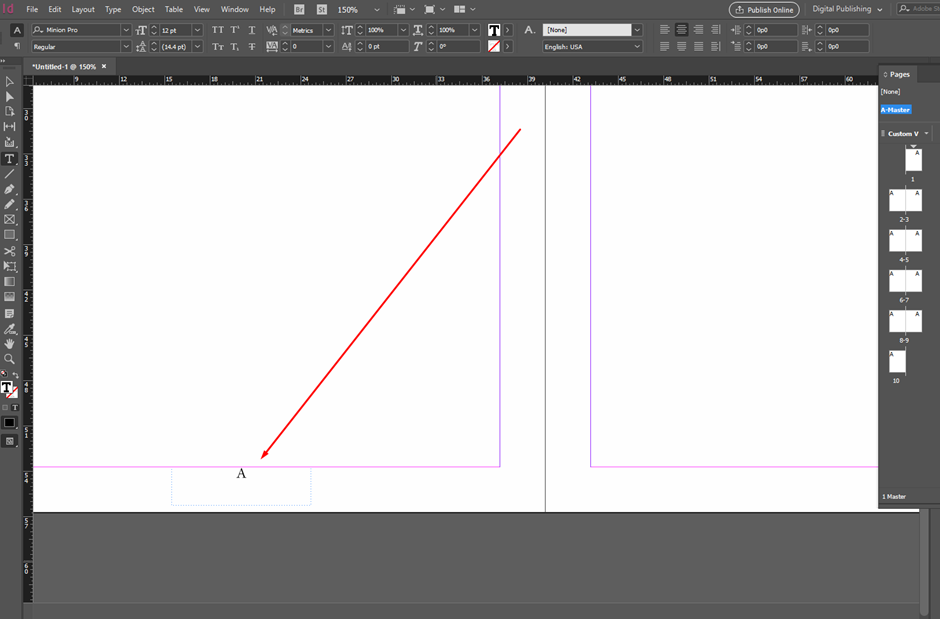The width and height of the screenshot is (940, 619).
Task: Open Adobe Stock via St icon
Action: coord(322,10)
